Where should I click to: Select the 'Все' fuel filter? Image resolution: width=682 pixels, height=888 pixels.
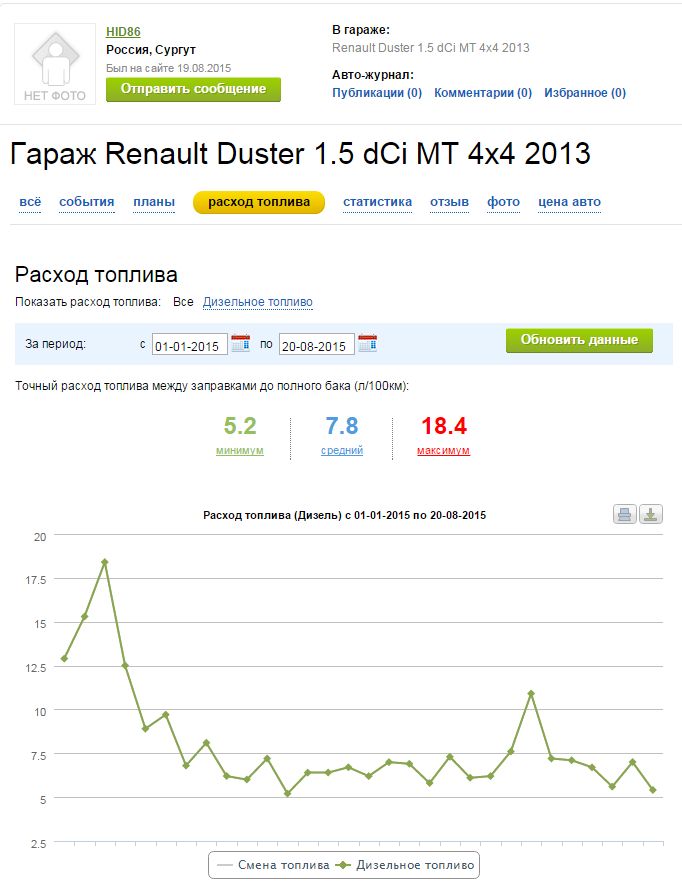(x=183, y=302)
